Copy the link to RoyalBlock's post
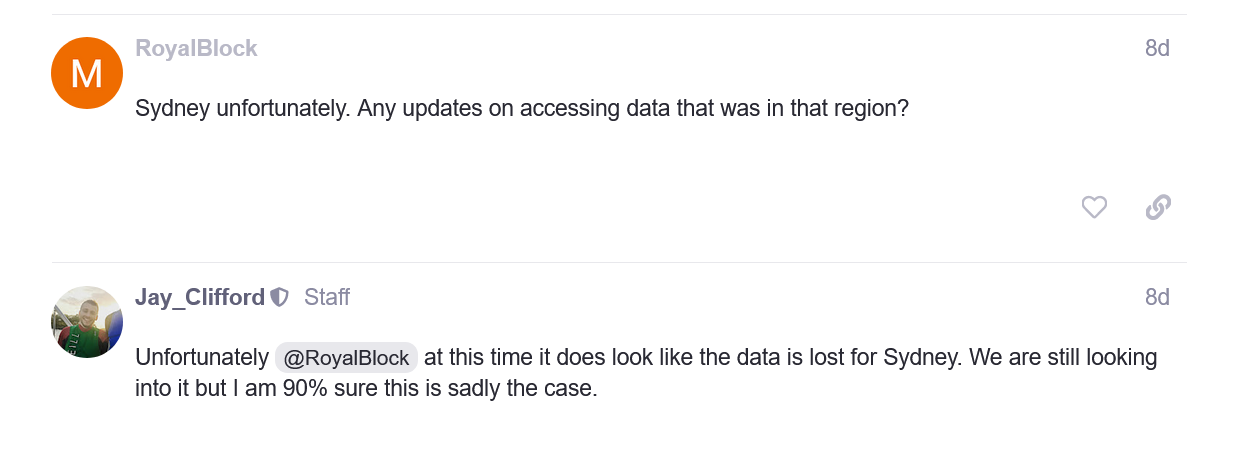This screenshot has width=1245, height=463. tap(1158, 207)
